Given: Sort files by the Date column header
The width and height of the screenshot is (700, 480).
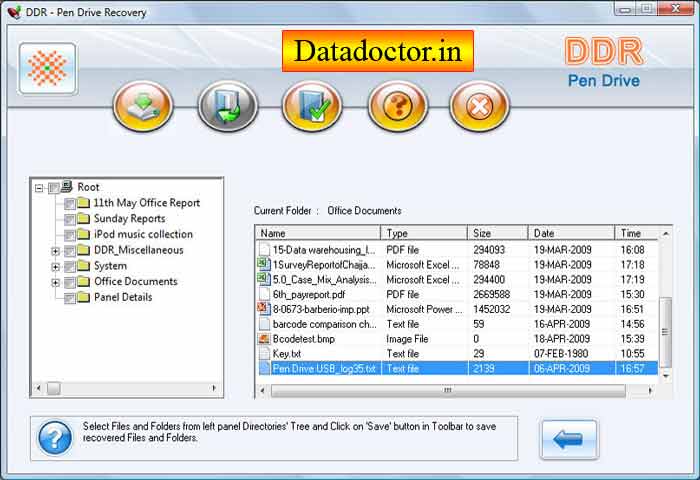Looking at the screenshot, I should [x=571, y=233].
